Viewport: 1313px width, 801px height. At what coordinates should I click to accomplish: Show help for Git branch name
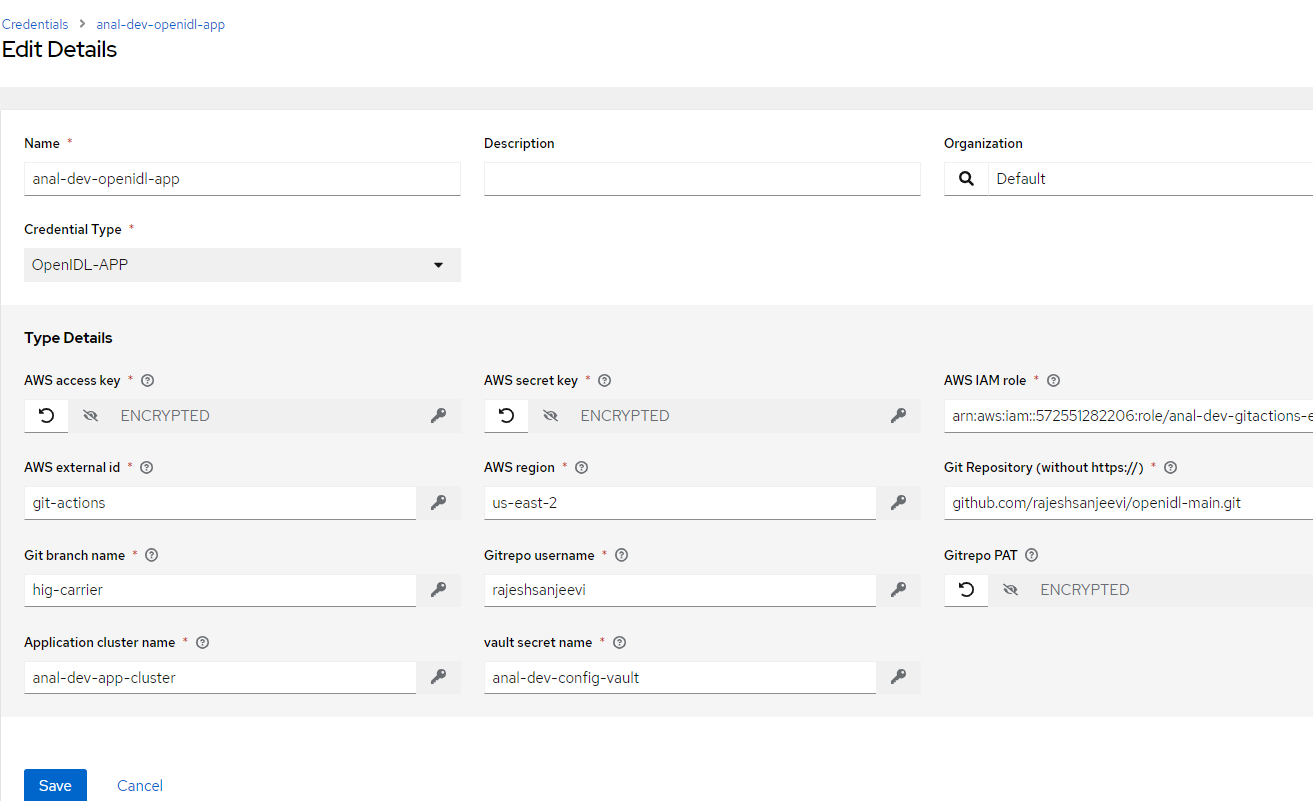pos(152,555)
